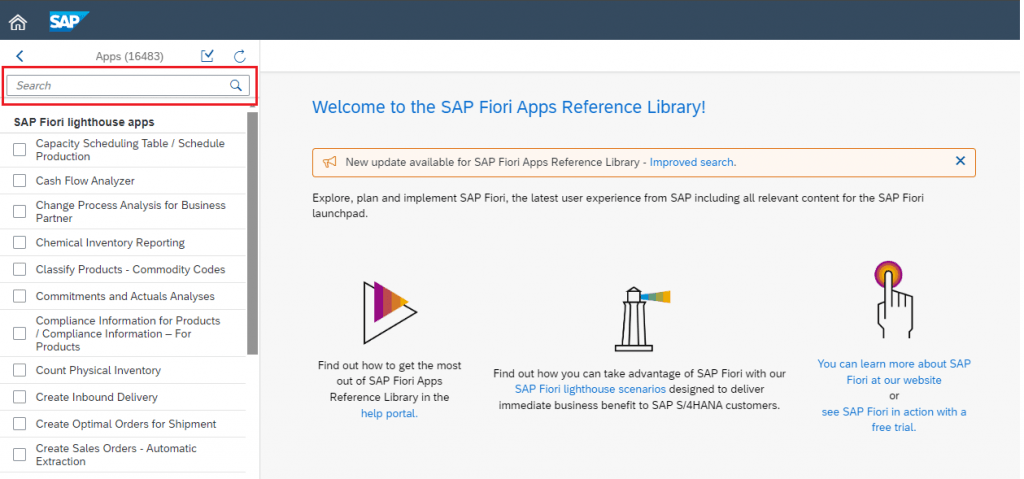The width and height of the screenshot is (1024, 479).
Task: Activate the multi-select checkmark icon
Action: coord(208,56)
